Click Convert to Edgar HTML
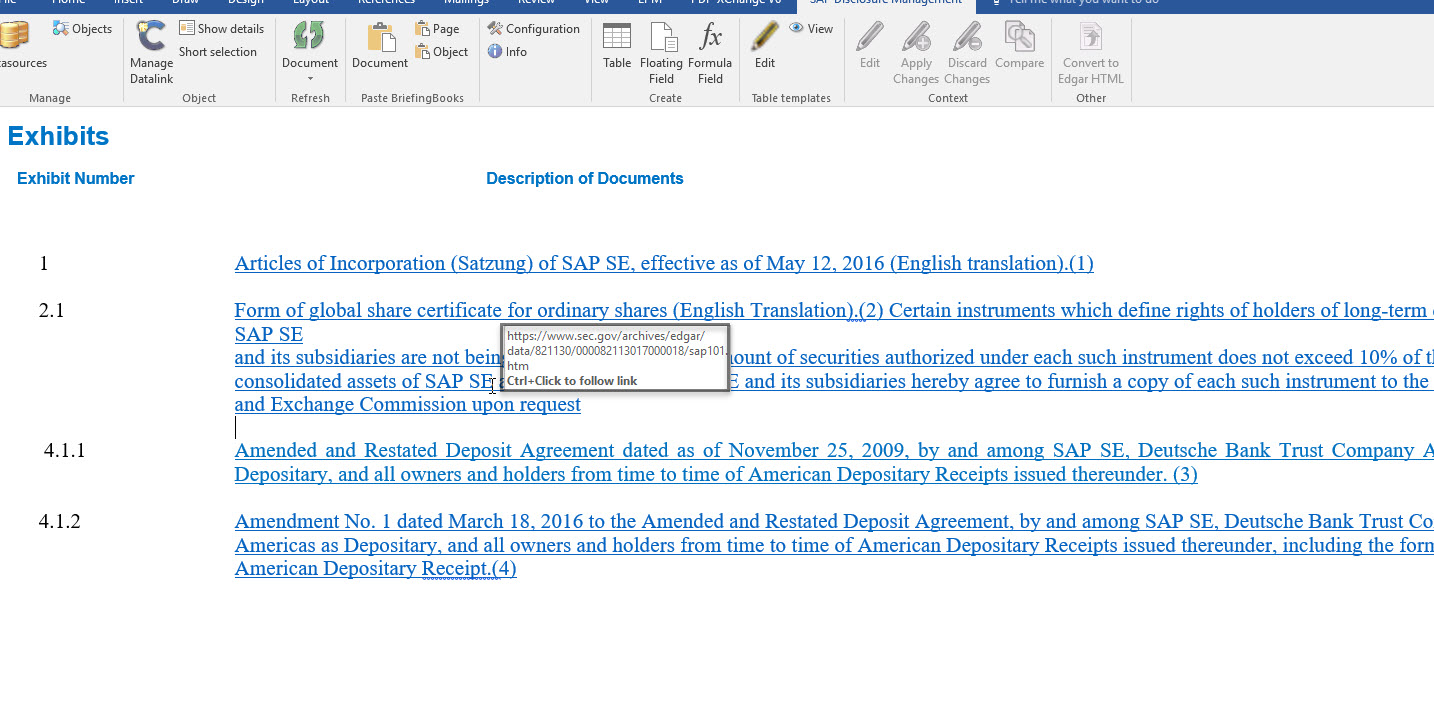 click(1092, 53)
